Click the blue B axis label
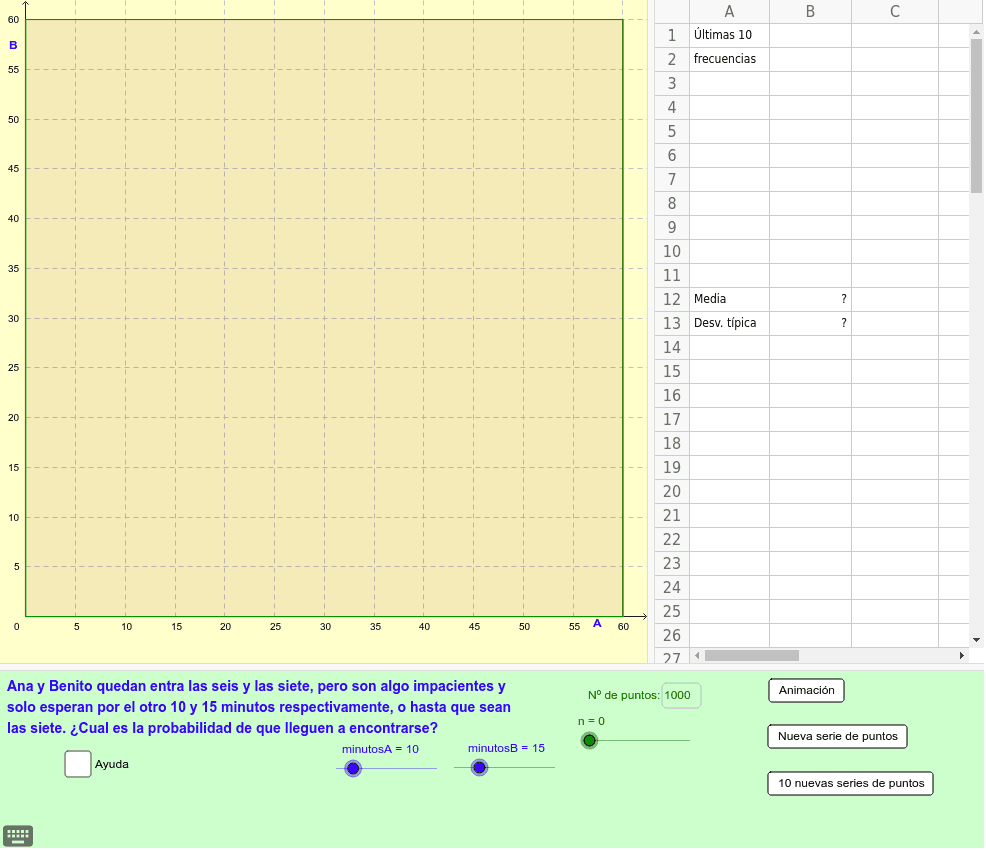This screenshot has width=986, height=850. (x=13, y=45)
